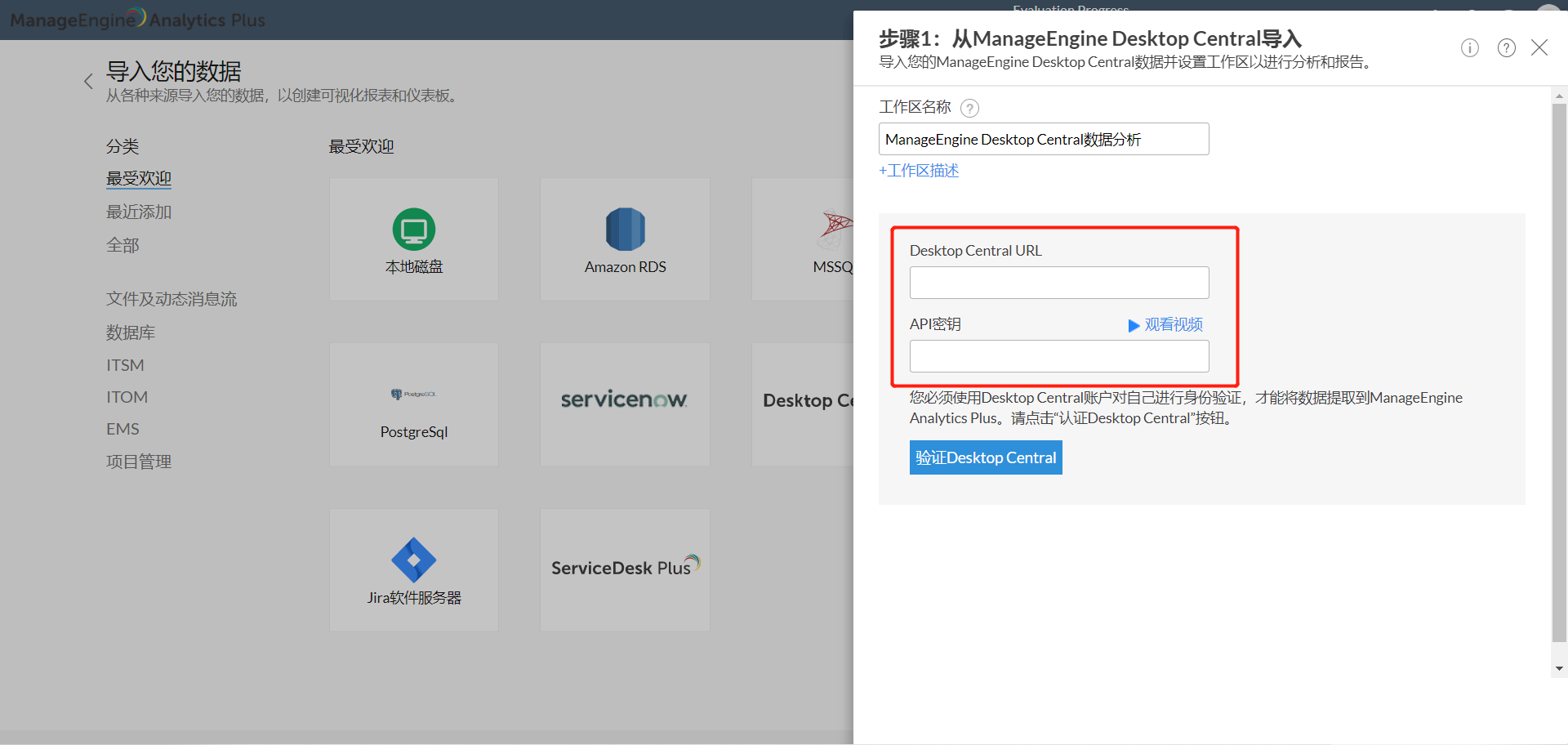1568x745 pixels.
Task: Close the Desktop Central import panel
Action: (1539, 48)
